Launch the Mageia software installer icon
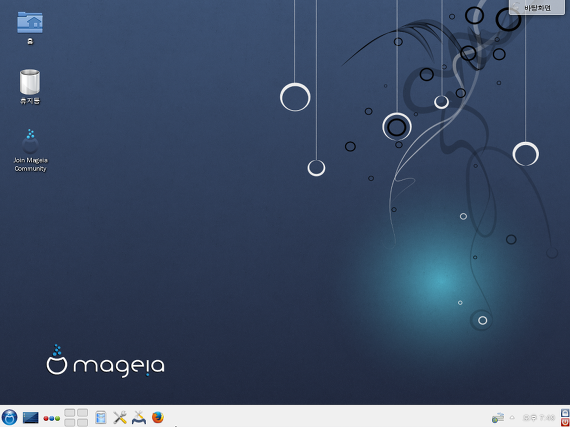Screen dimensions: 570x427 [x=139, y=418]
